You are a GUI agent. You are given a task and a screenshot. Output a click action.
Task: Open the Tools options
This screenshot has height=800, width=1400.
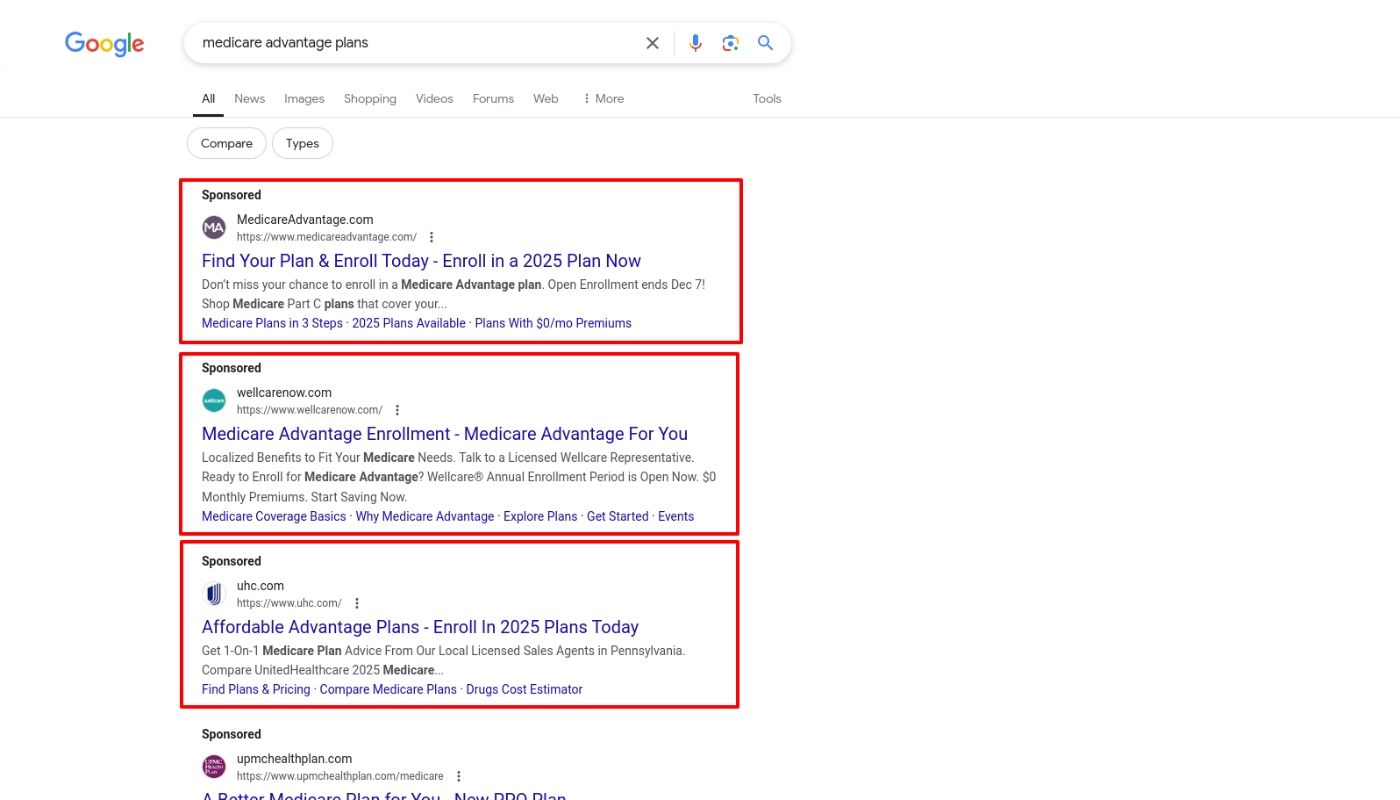click(x=767, y=99)
